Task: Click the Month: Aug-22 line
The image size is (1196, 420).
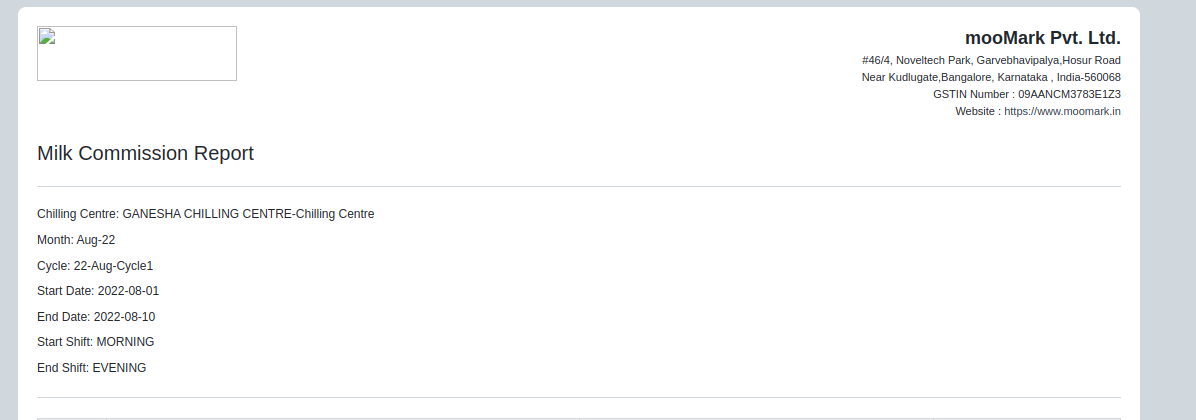Action: click(76, 240)
